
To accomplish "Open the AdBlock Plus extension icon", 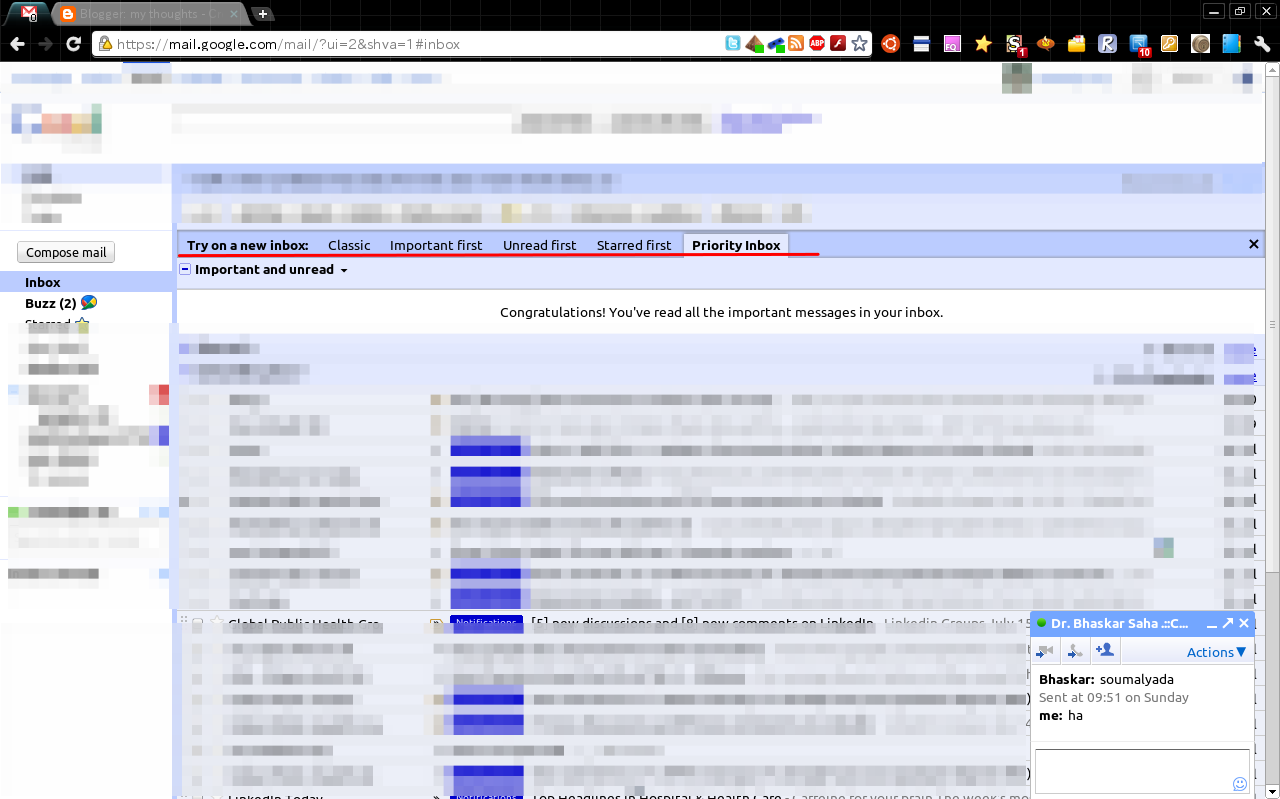I will pos(817,43).
